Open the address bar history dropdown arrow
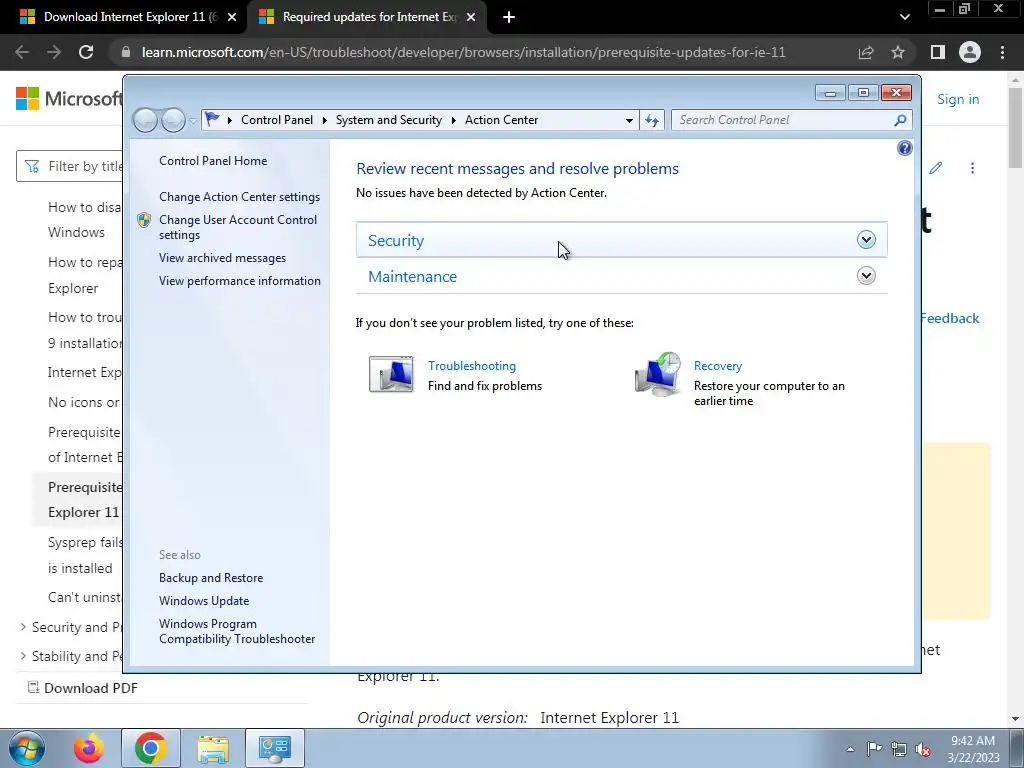 (629, 120)
